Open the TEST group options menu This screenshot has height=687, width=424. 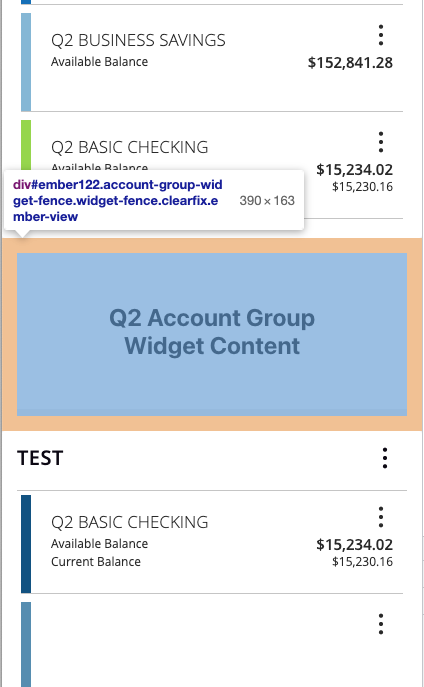click(x=385, y=458)
